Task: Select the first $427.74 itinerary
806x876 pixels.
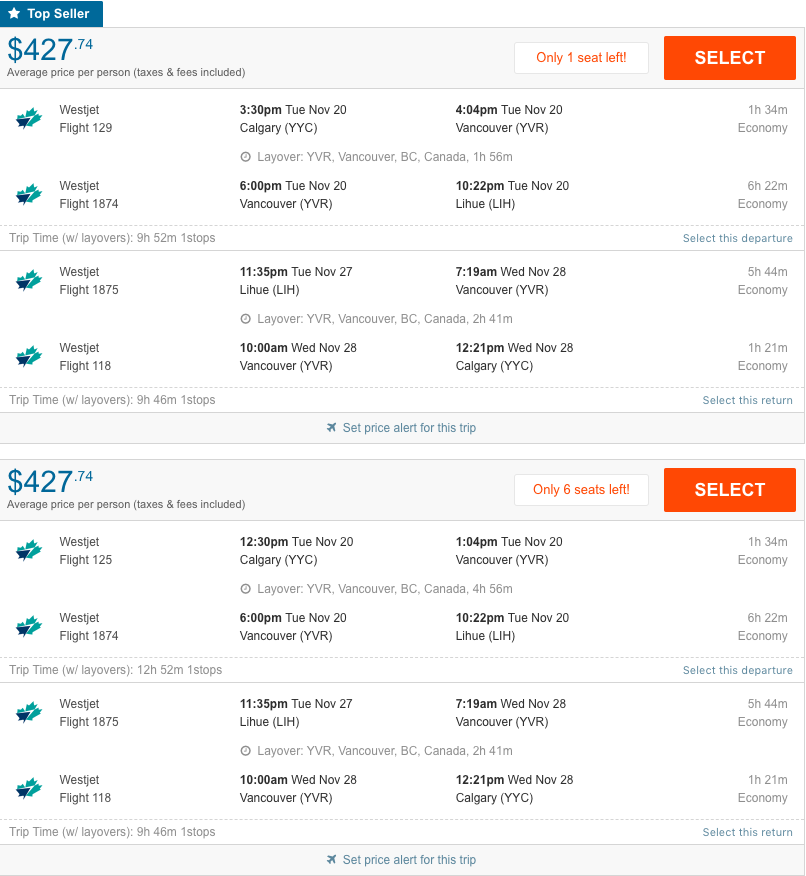Action: tap(729, 58)
